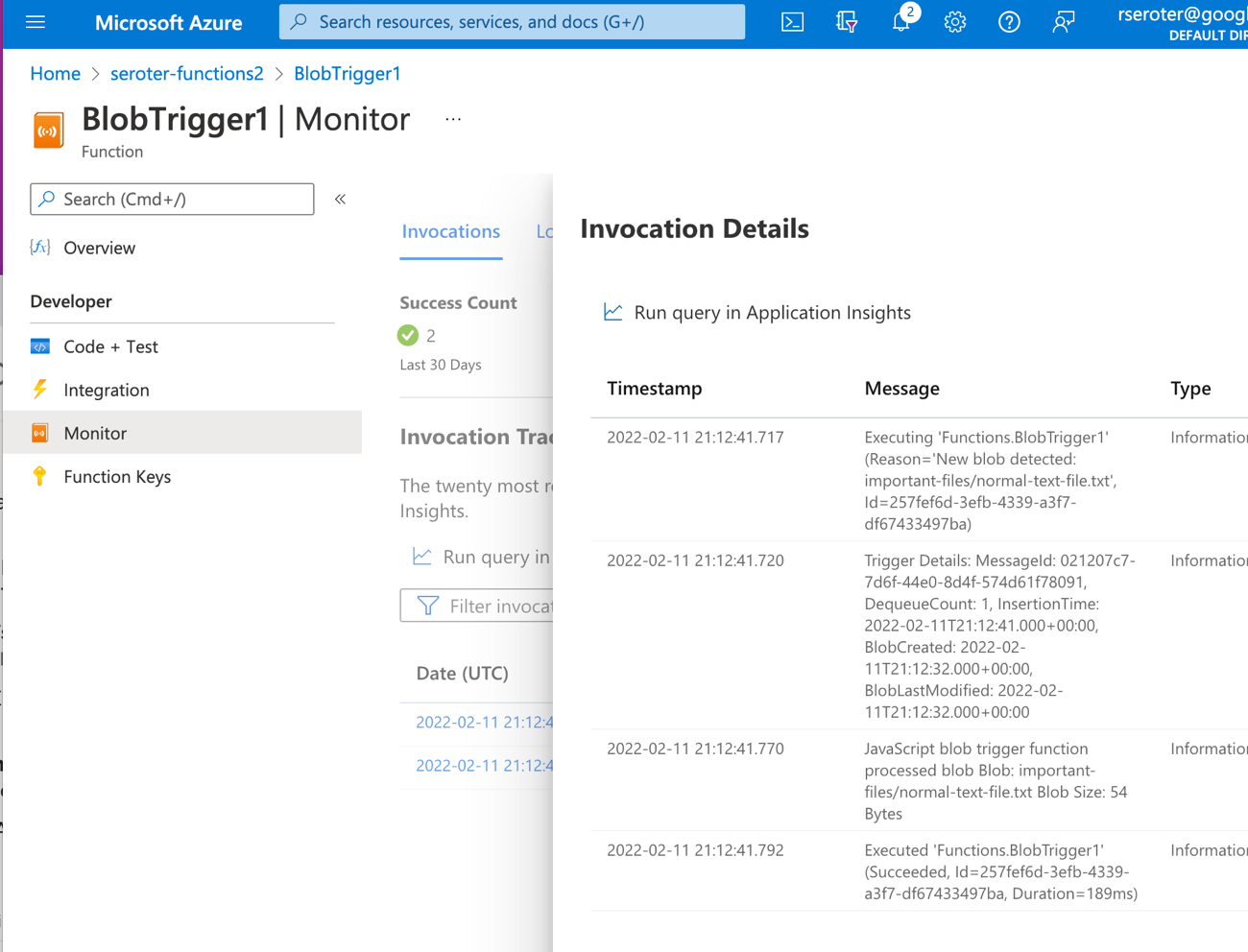
Task: Navigate to seroter-functions2 breadcrumb
Action: point(186,74)
